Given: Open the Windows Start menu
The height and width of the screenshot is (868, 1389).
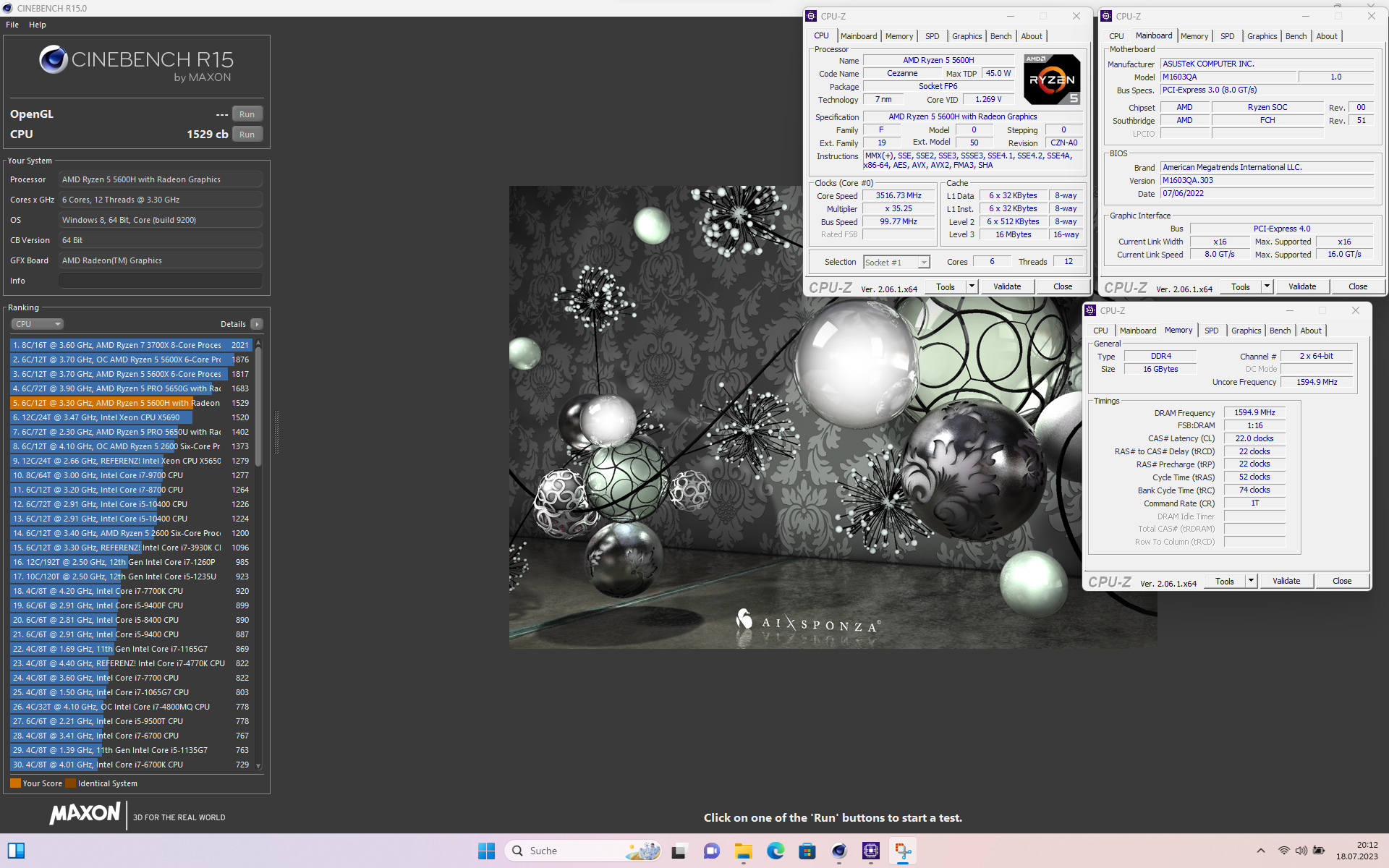Looking at the screenshot, I should coord(486,851).
